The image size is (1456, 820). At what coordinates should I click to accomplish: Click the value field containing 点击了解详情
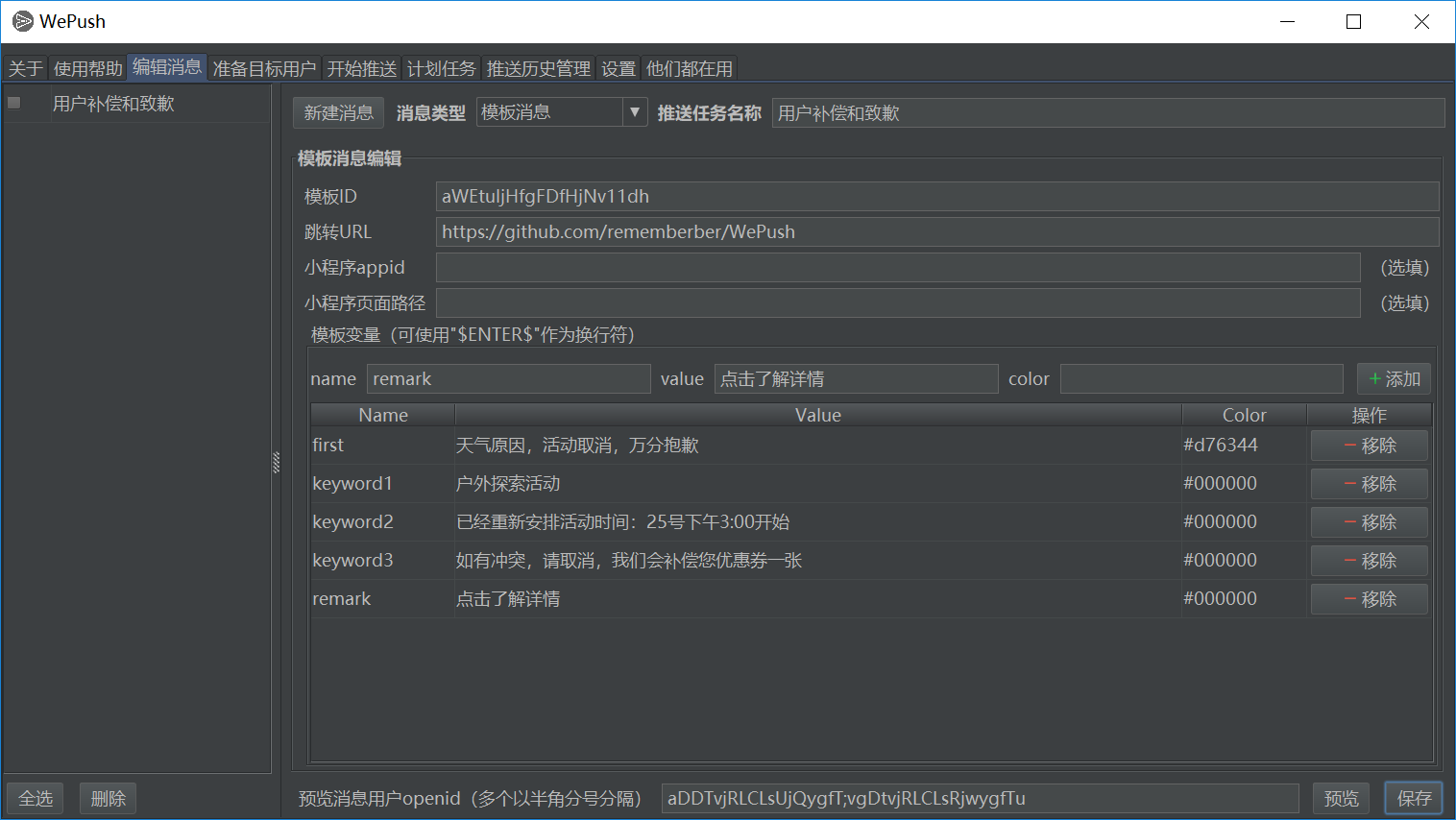857,378
